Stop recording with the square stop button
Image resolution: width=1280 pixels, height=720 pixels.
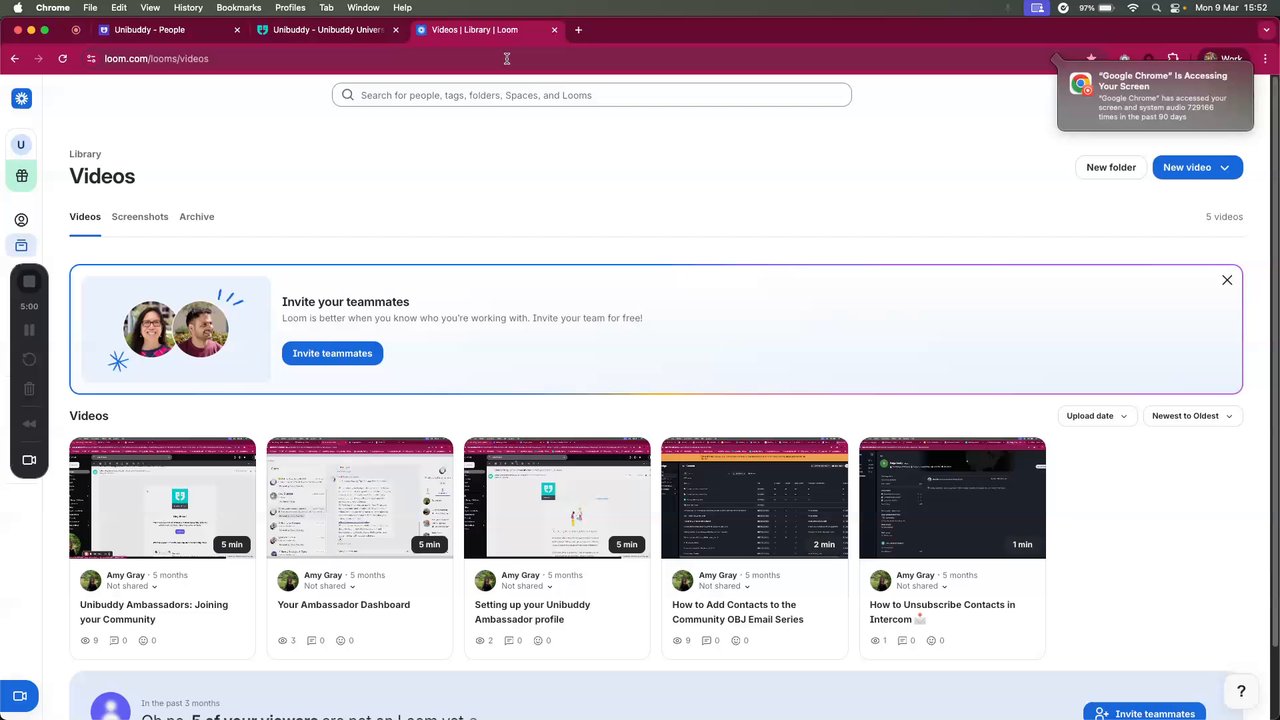point(29,282)
